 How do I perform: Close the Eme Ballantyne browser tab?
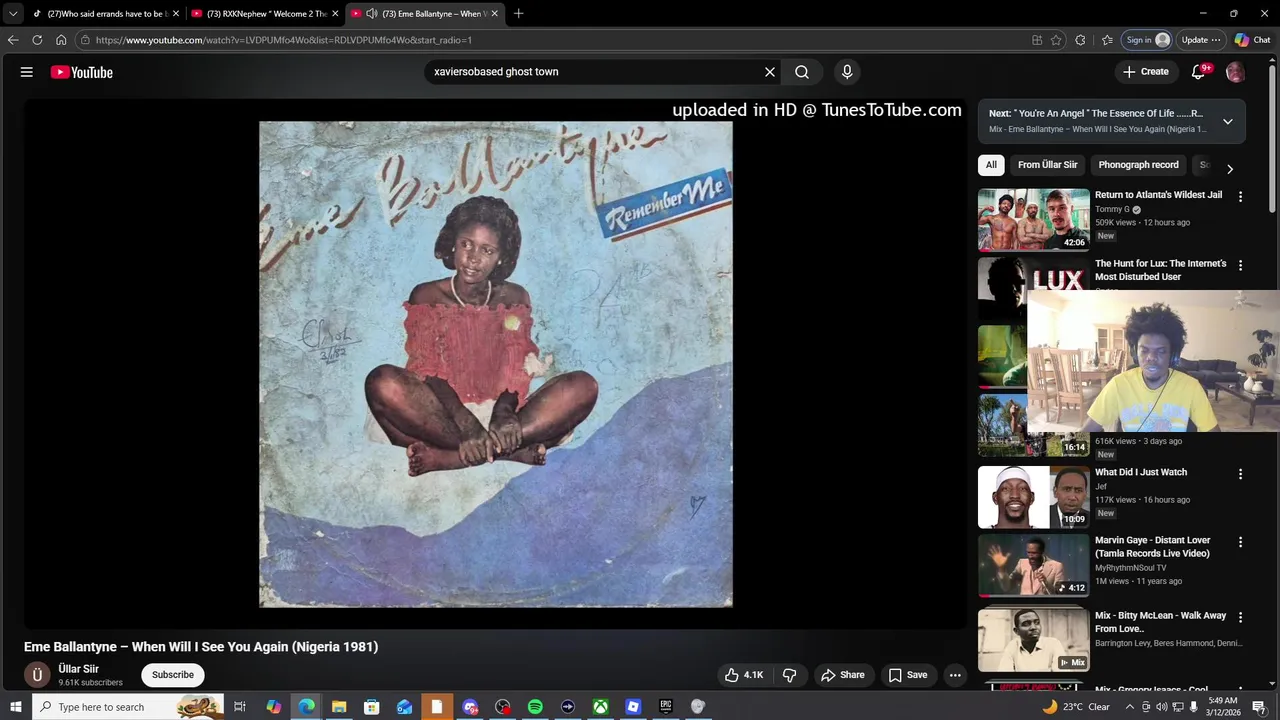click(494, 13)
